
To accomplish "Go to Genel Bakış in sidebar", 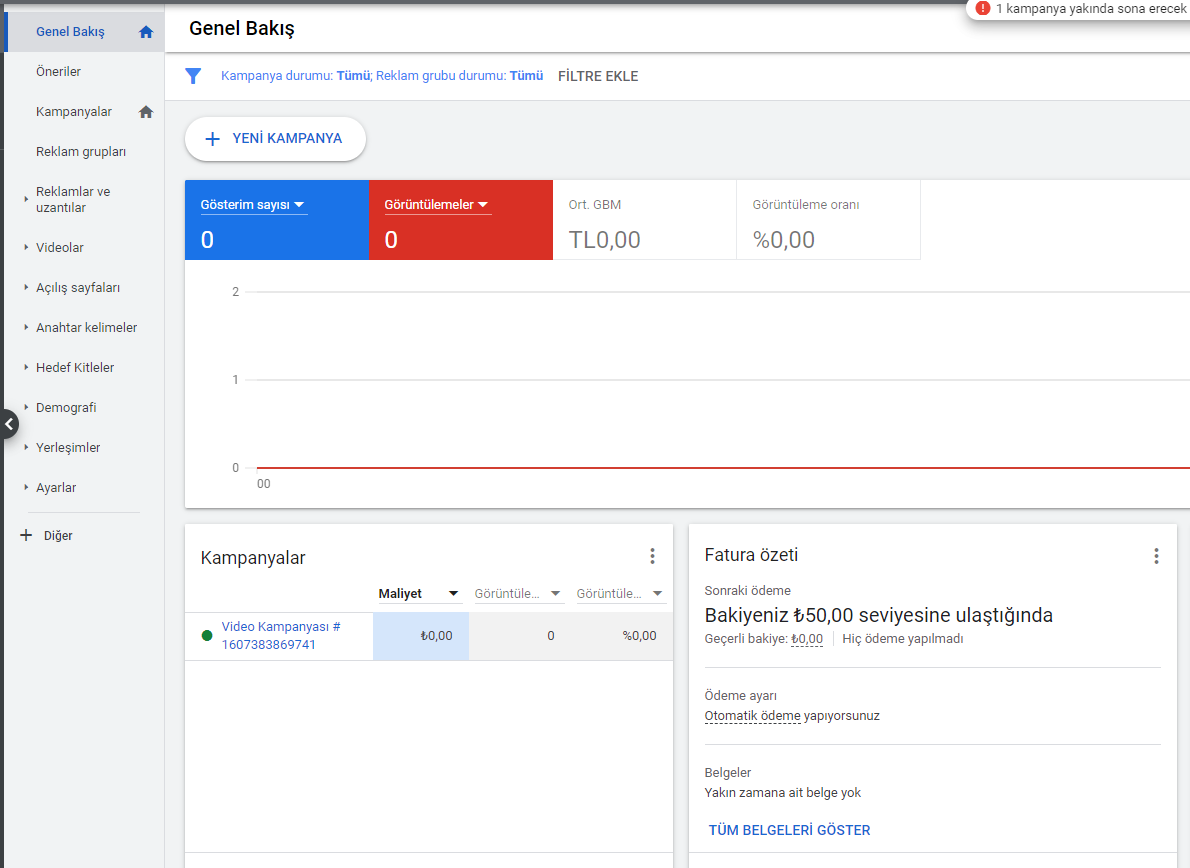I will click(71, 32).
